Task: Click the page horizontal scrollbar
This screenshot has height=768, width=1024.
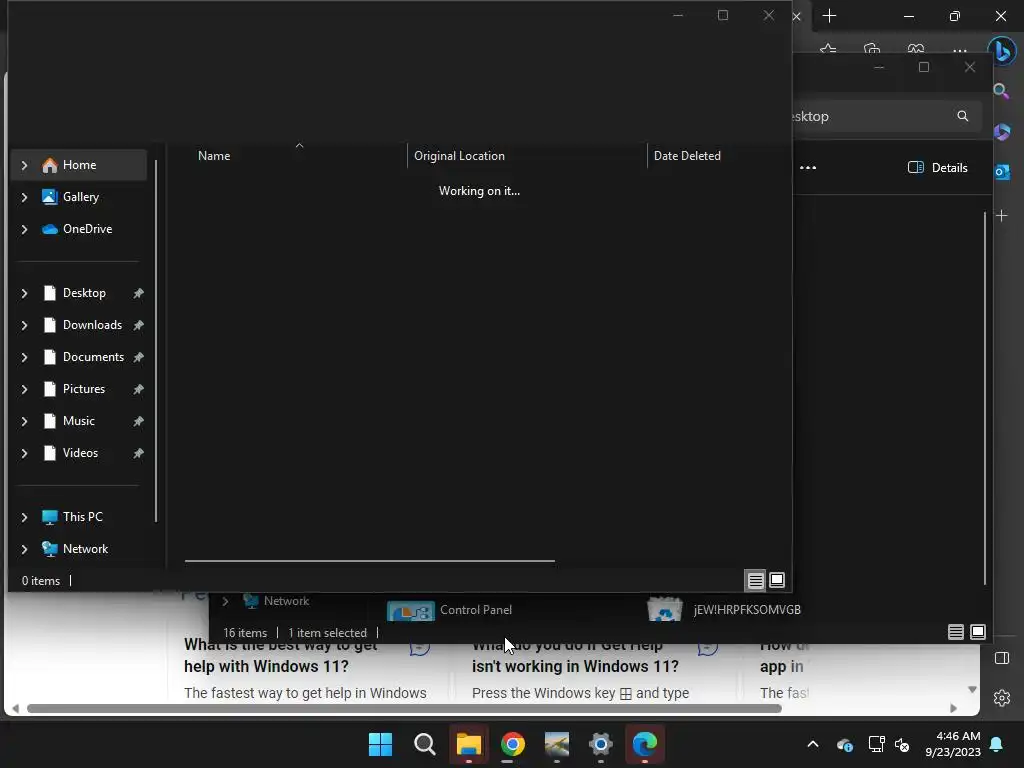Action: pyautogui.click(x=404, y=709)
